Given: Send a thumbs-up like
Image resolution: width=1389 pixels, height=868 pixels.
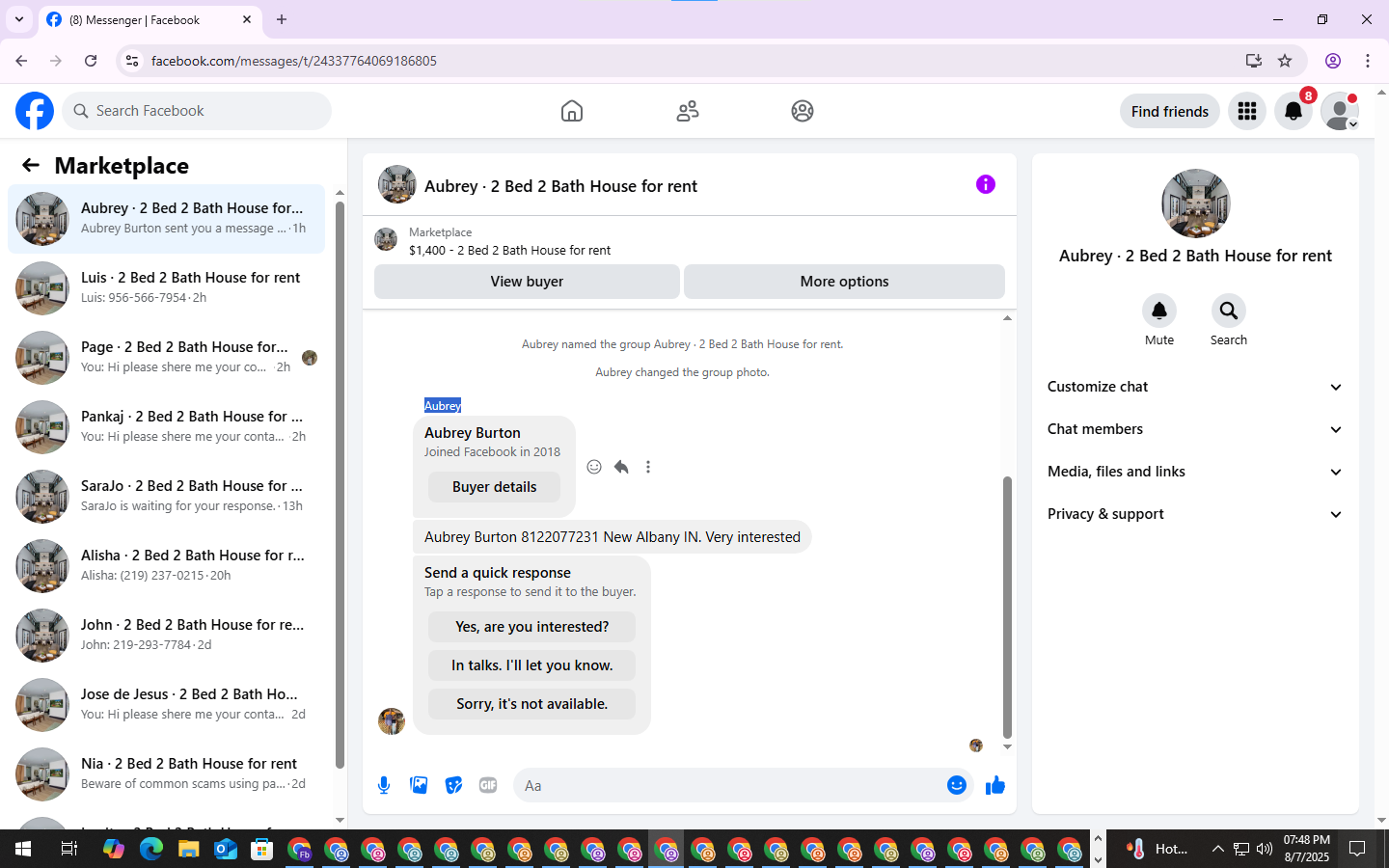Looking at the screenshot, I should point(995,785).
